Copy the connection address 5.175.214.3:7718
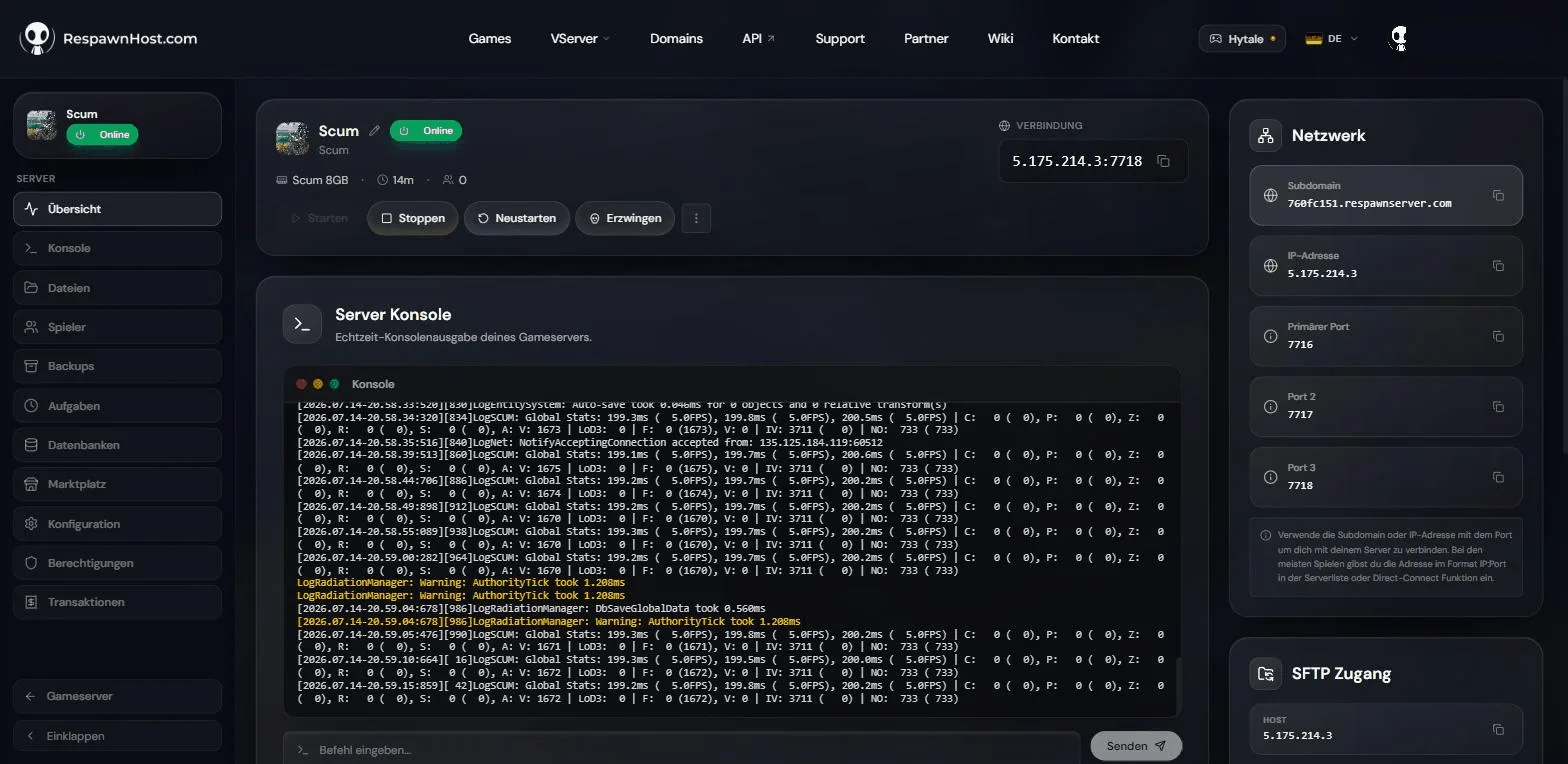The width and height of the screenshot is (1568, 764). [1163, 161]
